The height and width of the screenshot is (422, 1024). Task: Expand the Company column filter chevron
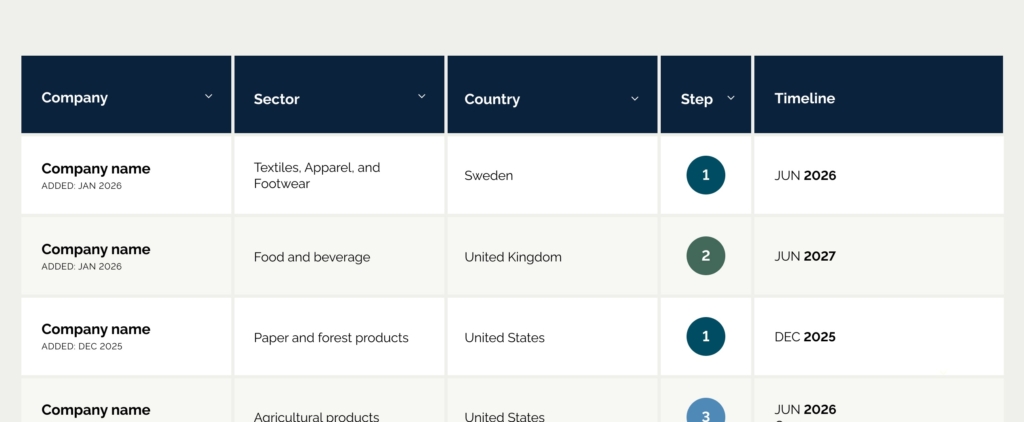pyautogui.click(x=209, y=97)
